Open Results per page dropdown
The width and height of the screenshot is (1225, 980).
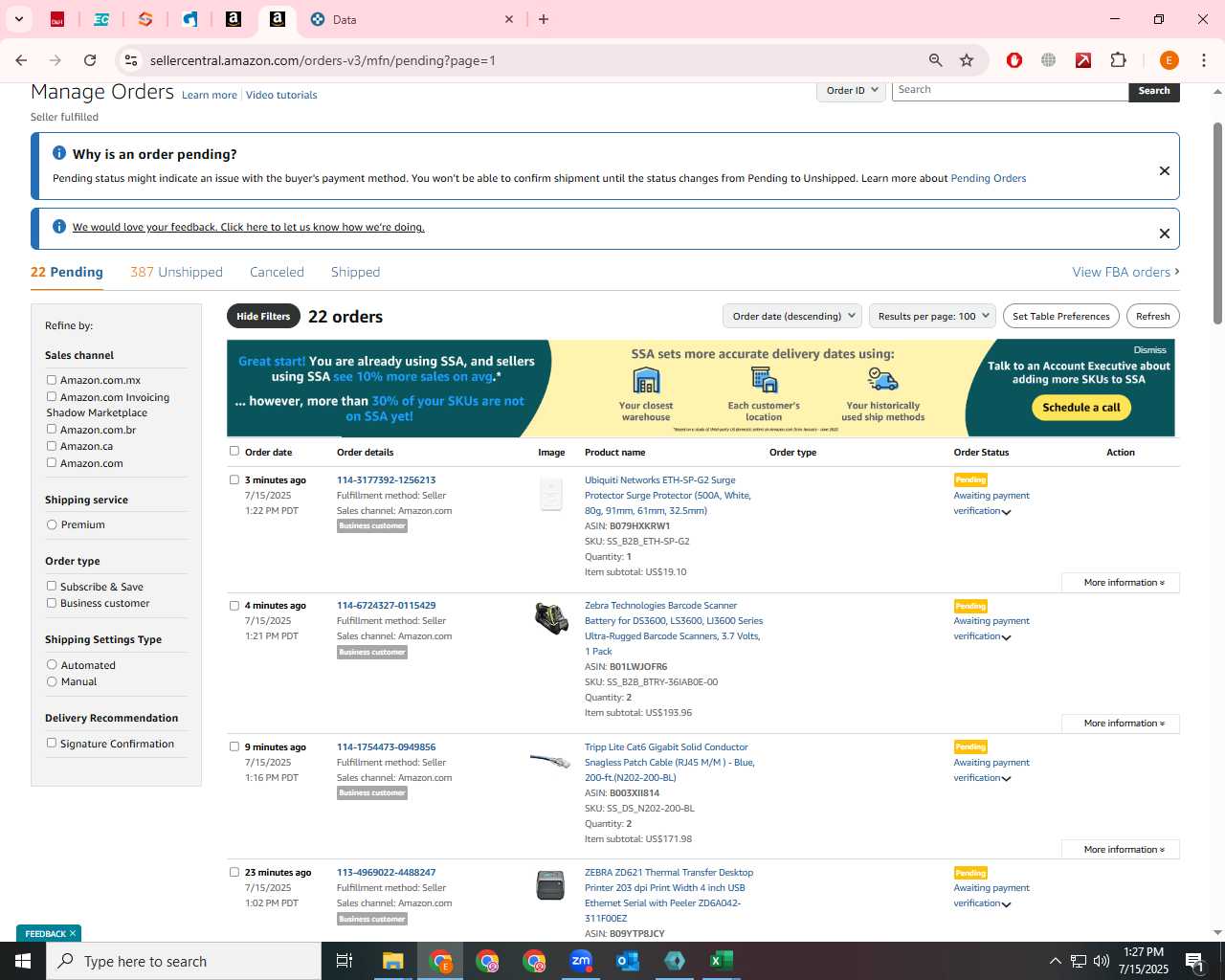point(932,316)
